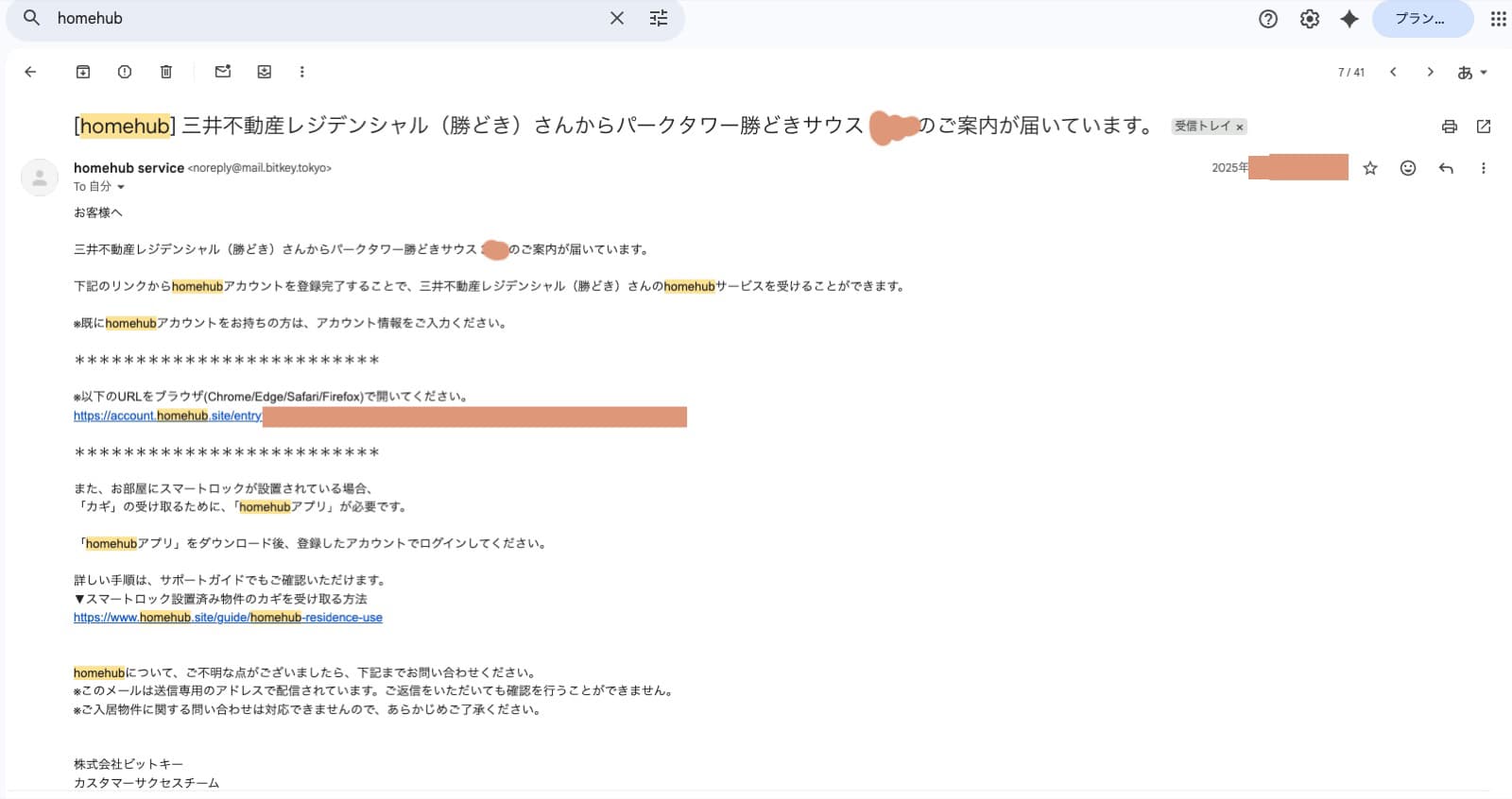1512x799 pixels.
Task: Remove the 受信トレイ label
Action: click(1240, 127)
